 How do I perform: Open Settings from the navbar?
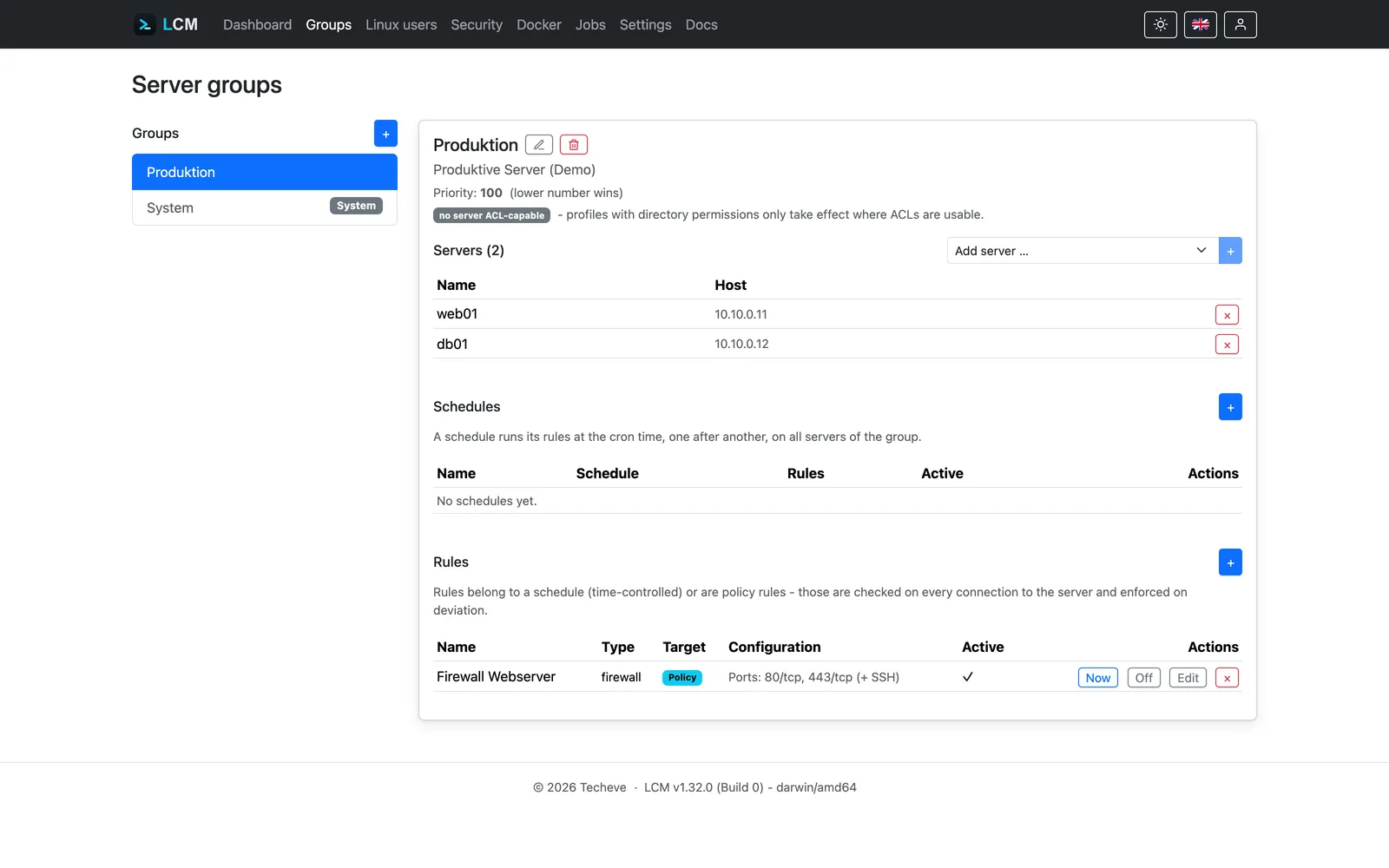pos(645,24)
